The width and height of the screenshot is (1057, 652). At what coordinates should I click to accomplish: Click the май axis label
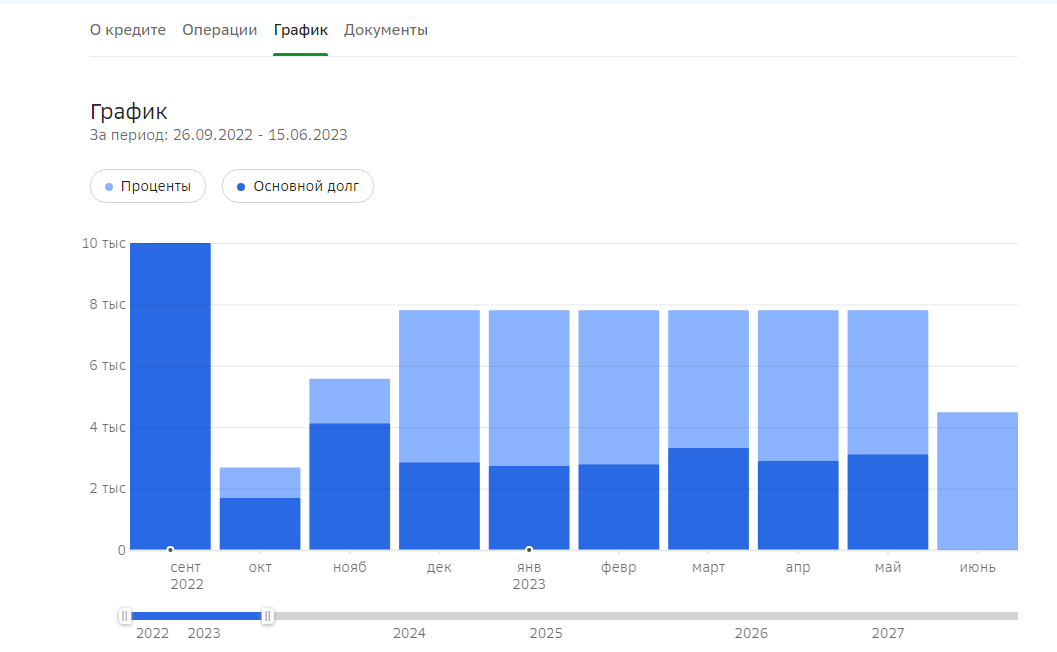[888, 567]
